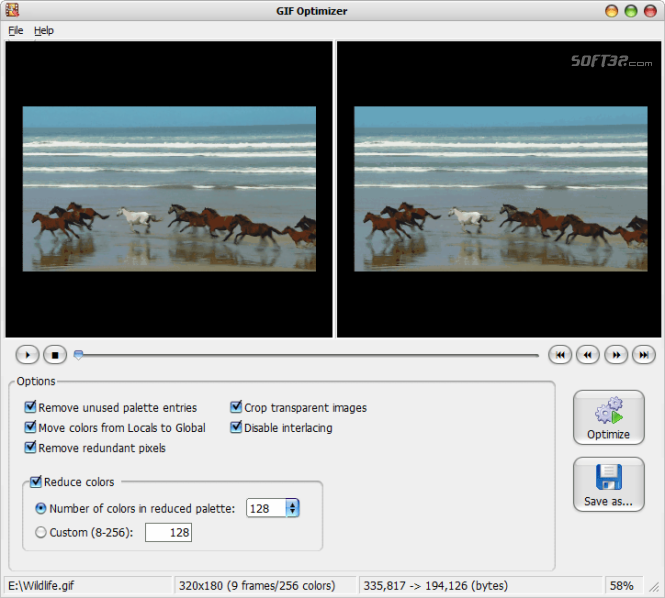Jump to the last frame
The width and height of the screenshot is (665, 598).
(x=644, y=355)
